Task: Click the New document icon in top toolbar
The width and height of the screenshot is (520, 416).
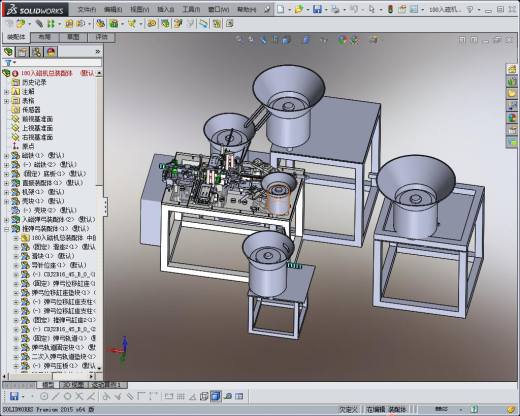Action: pos(281,10)
